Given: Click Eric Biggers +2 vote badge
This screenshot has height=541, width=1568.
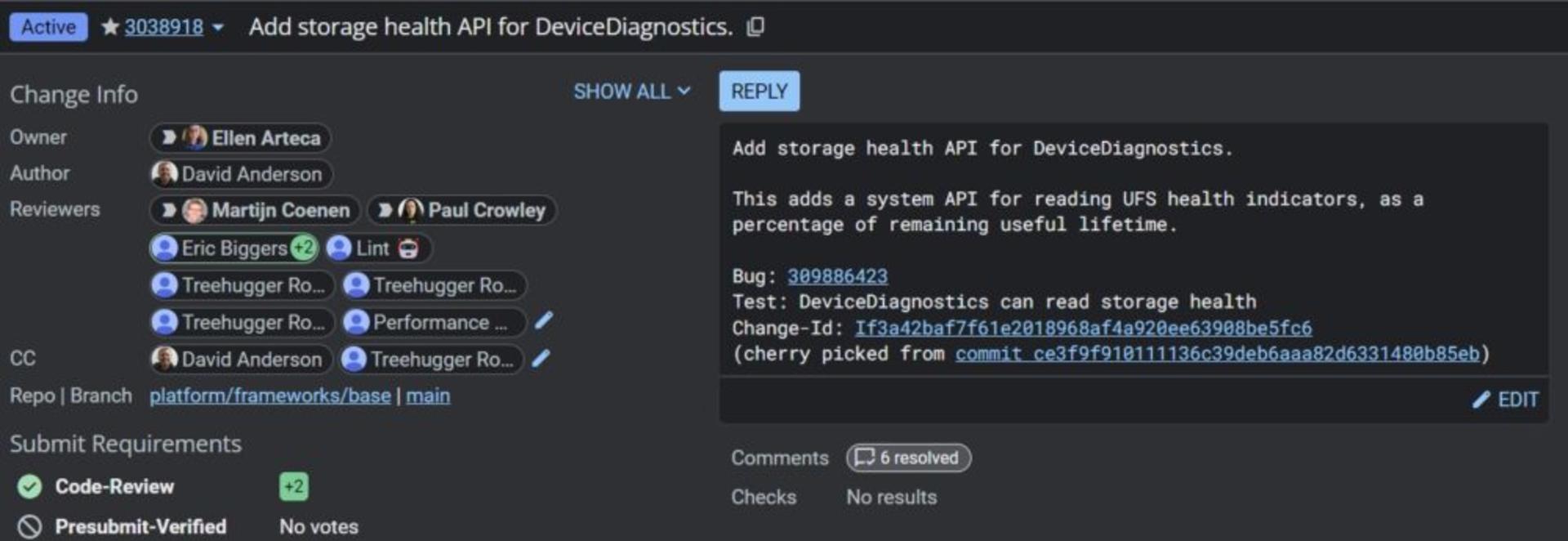Looking at the screenshot, I should (303, 248).
